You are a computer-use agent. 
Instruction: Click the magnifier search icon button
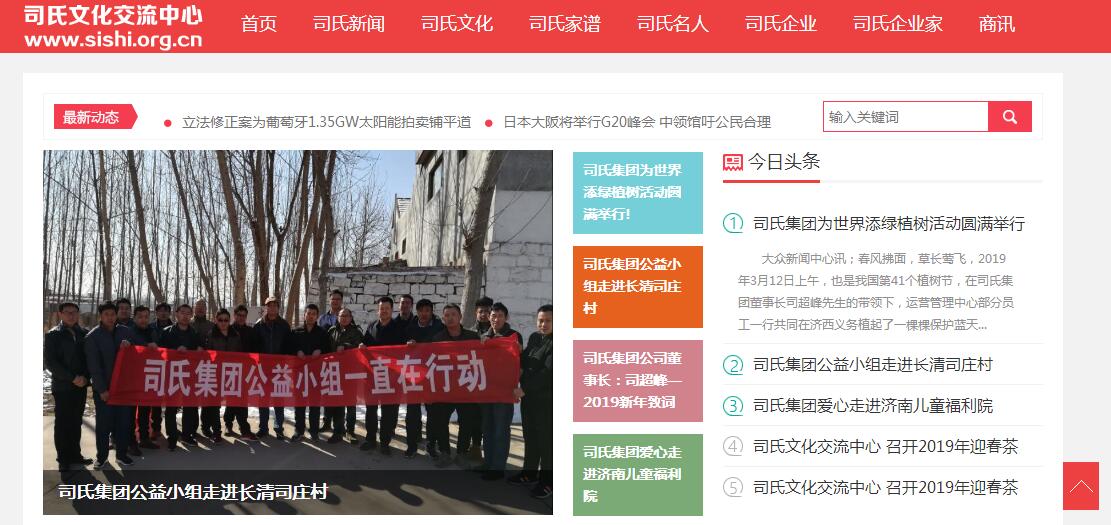click(1010, 117)
